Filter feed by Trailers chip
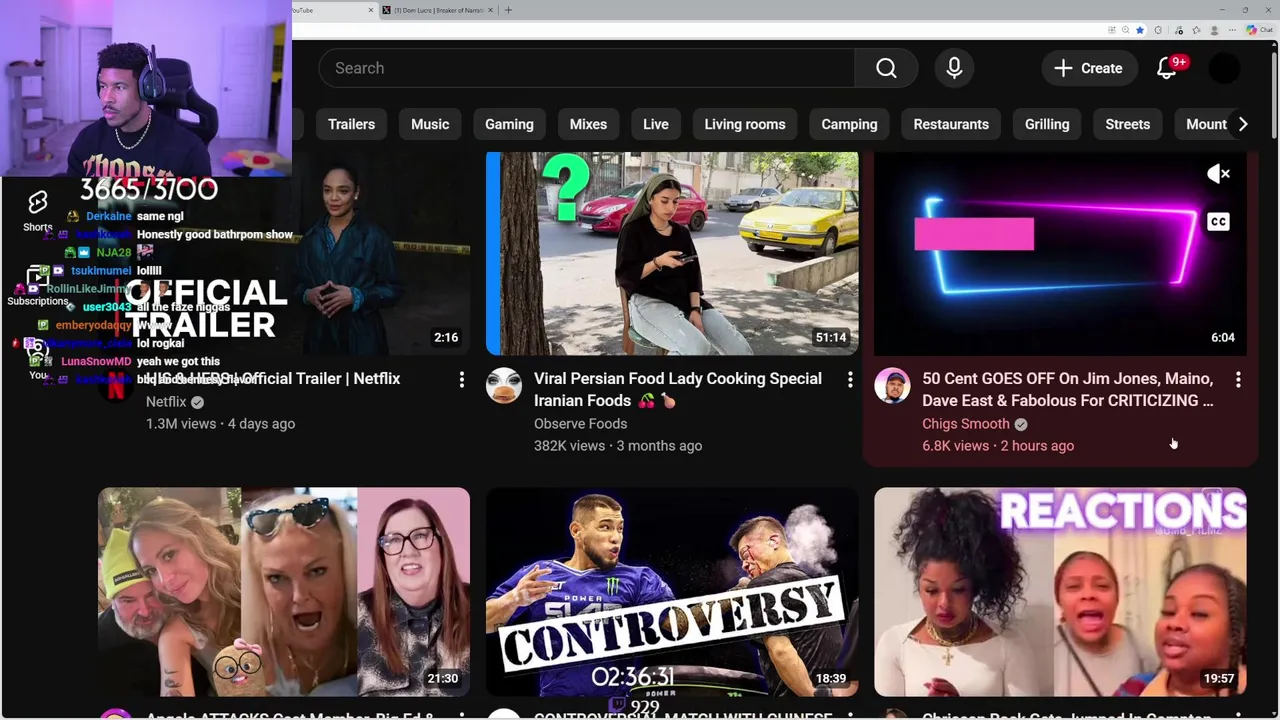Image resolution: width=1280 pixels, height=720 pixels. (x=351, y=124)
